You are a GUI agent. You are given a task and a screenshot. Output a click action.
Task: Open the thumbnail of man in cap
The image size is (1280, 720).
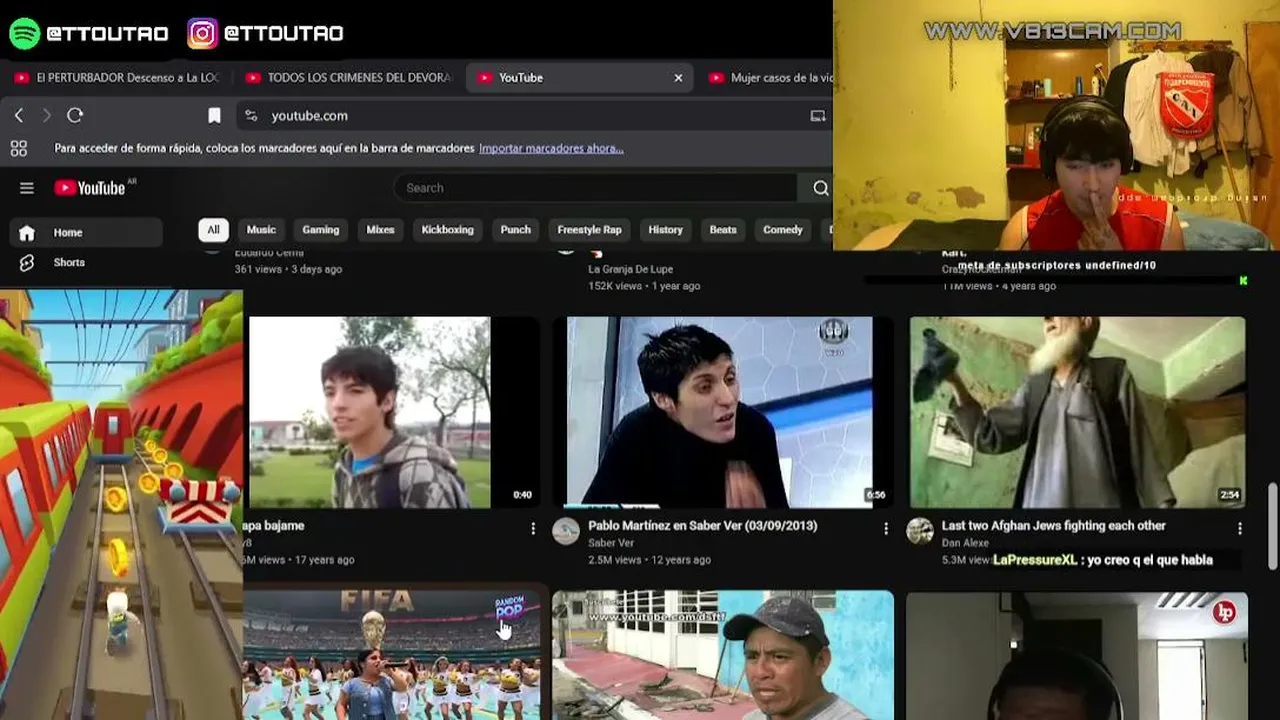tap(723, 655)
